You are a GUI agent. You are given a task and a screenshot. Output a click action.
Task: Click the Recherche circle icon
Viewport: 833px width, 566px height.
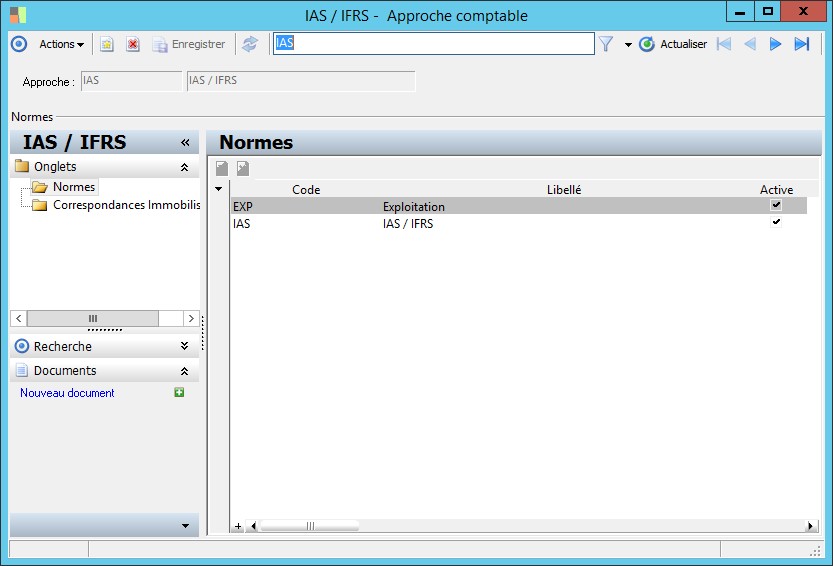(22, 347)
